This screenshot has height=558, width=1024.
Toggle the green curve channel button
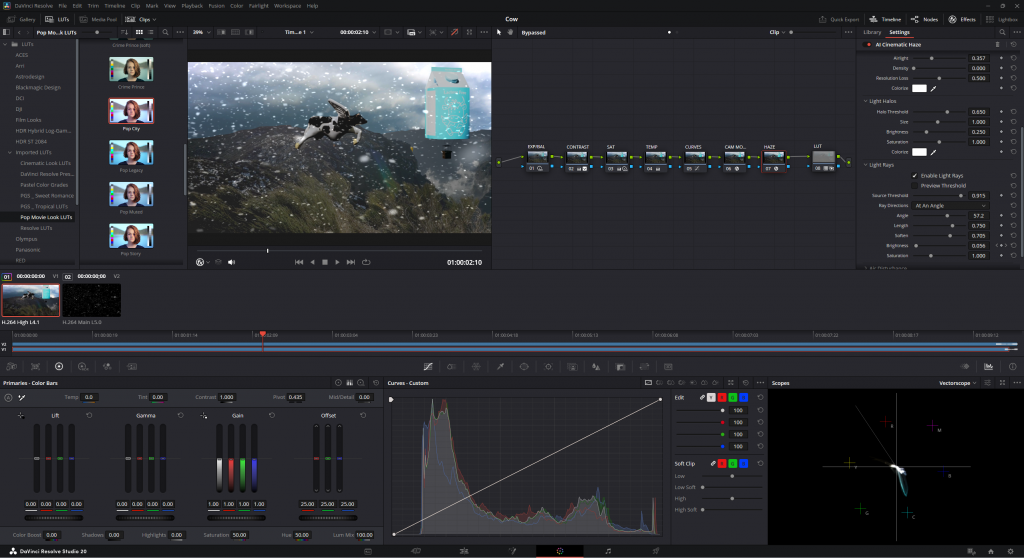point(733,397)
